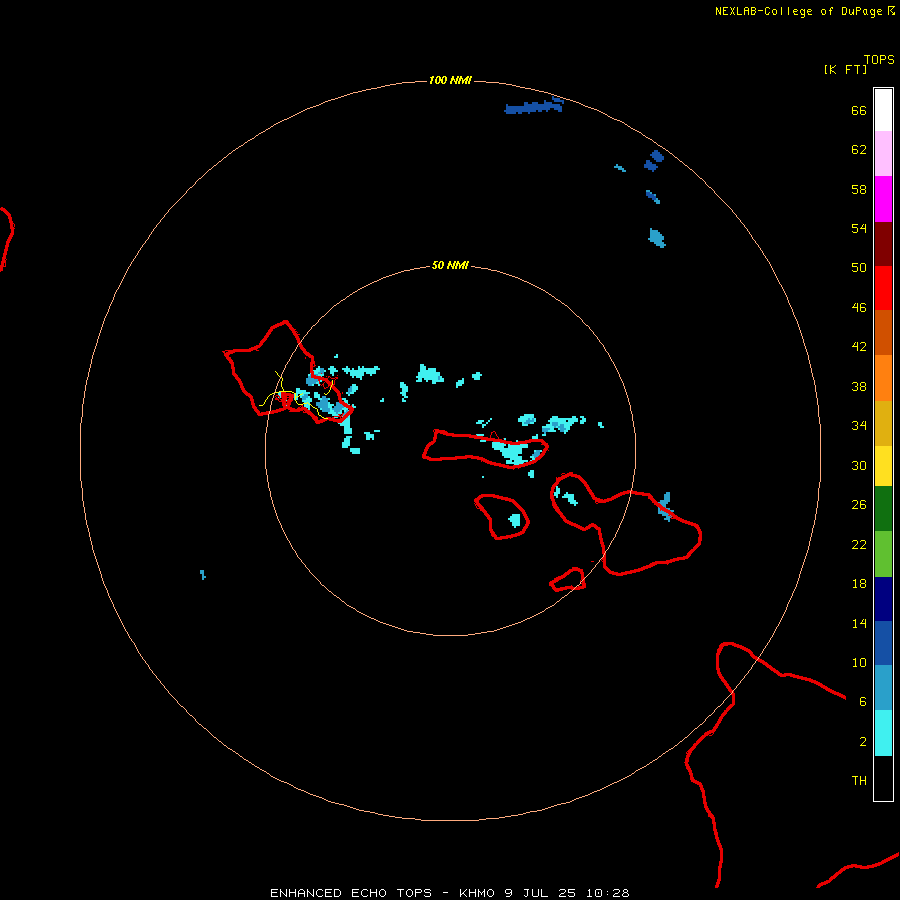The height and width of the screenshot is (900, 900).
Task: Select the "66" legend value
Action: pos(859,110)
